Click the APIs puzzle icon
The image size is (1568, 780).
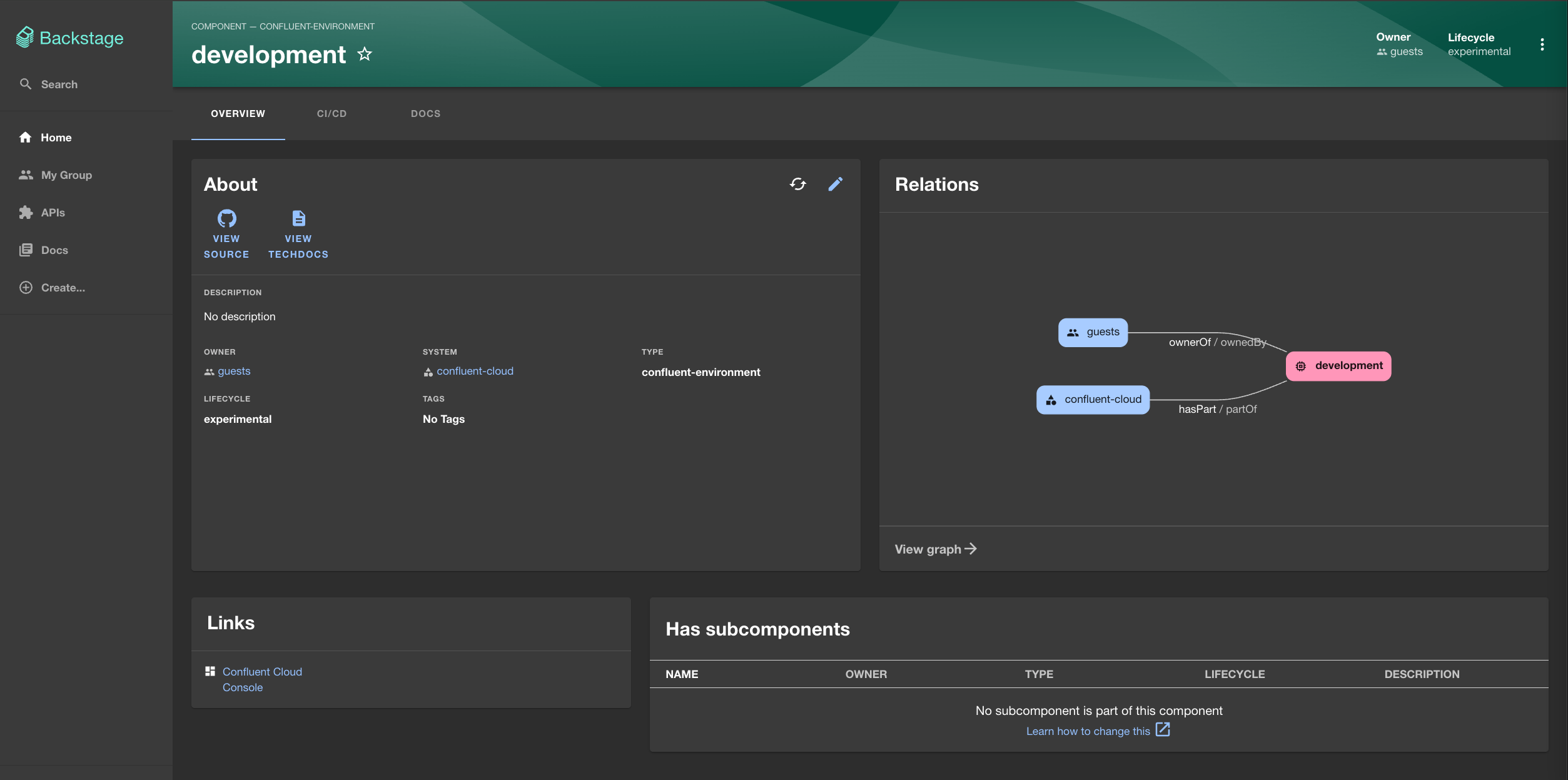[x=26, y=212]
